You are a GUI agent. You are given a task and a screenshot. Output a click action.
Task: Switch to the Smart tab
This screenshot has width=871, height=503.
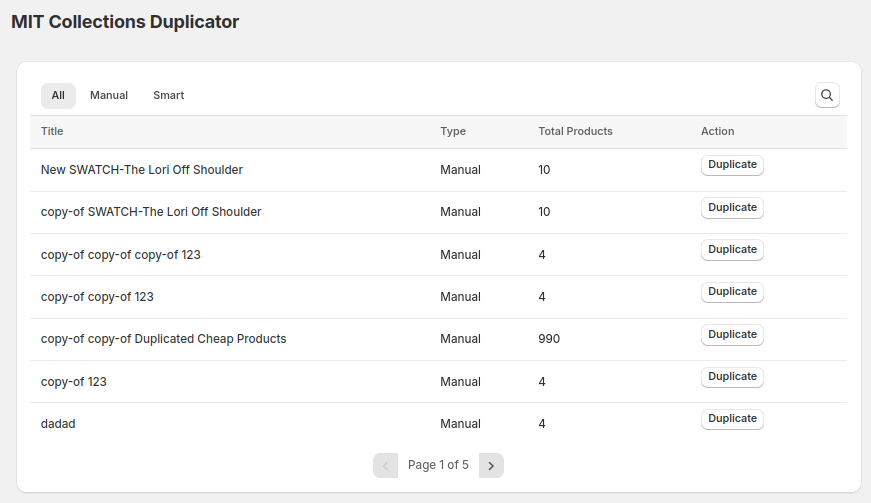[168, 95]
